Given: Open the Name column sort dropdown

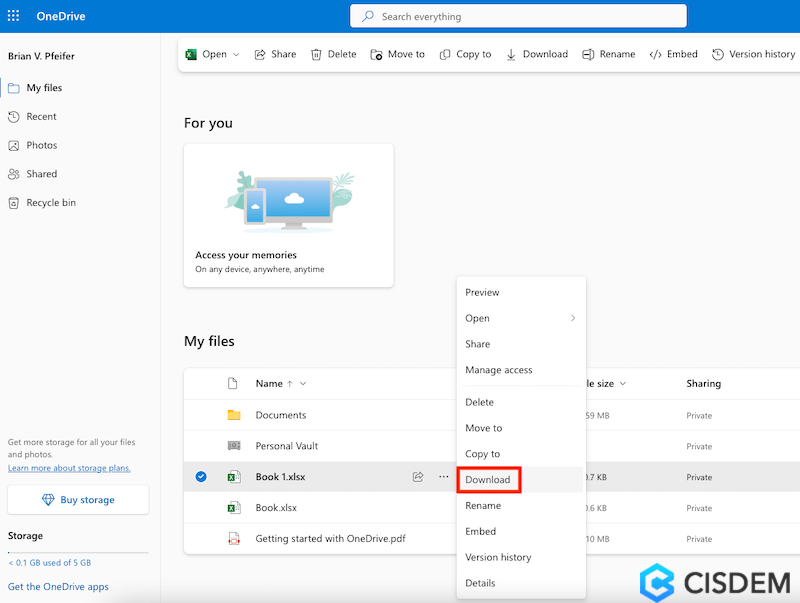Looking at the screenshot, I should [287, 383].
